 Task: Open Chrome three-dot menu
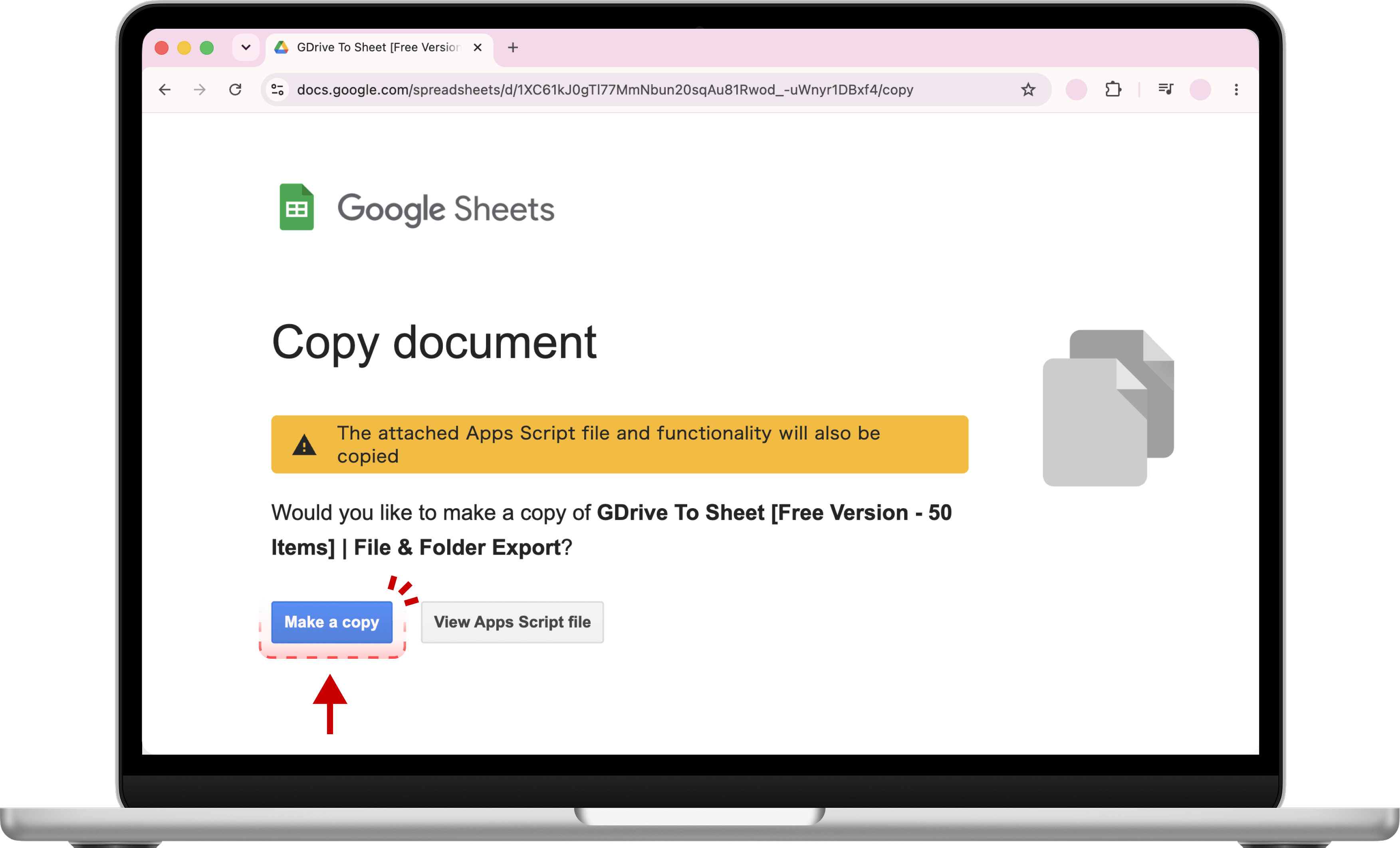click(1236, 90)
